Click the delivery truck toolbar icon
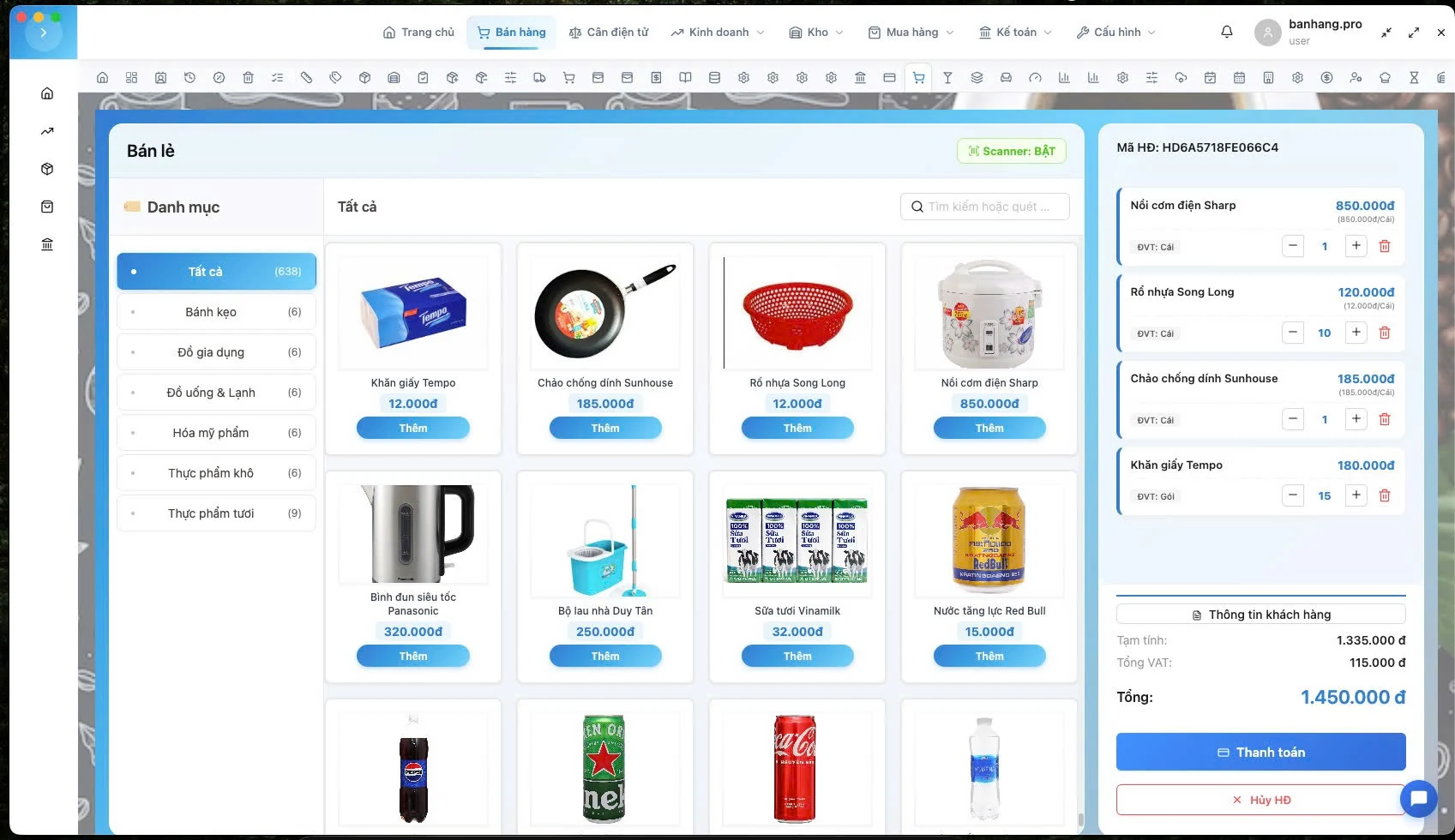 pyautogui.click(x=539, y=77)
